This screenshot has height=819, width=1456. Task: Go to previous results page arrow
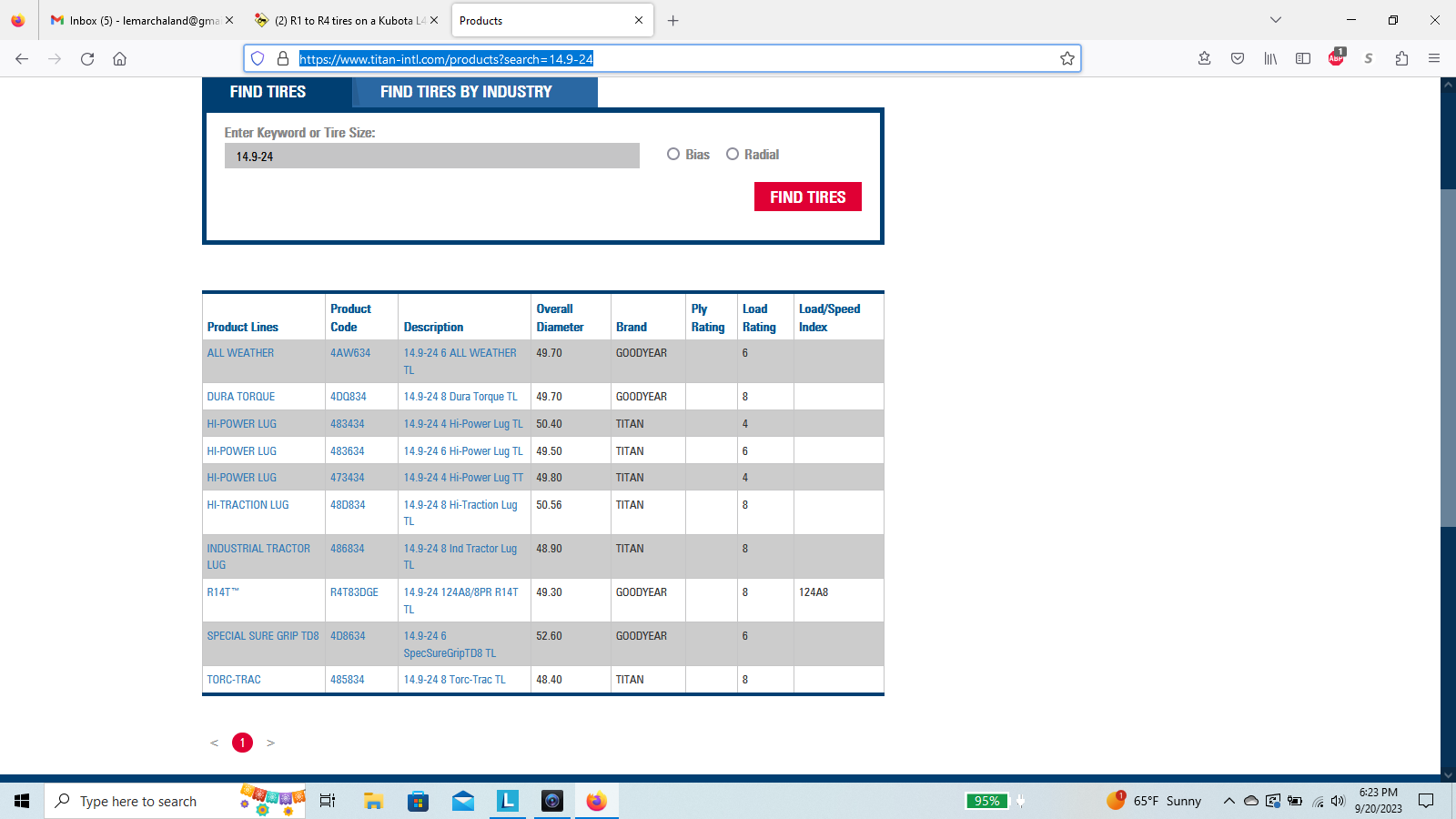click(215, 743)
